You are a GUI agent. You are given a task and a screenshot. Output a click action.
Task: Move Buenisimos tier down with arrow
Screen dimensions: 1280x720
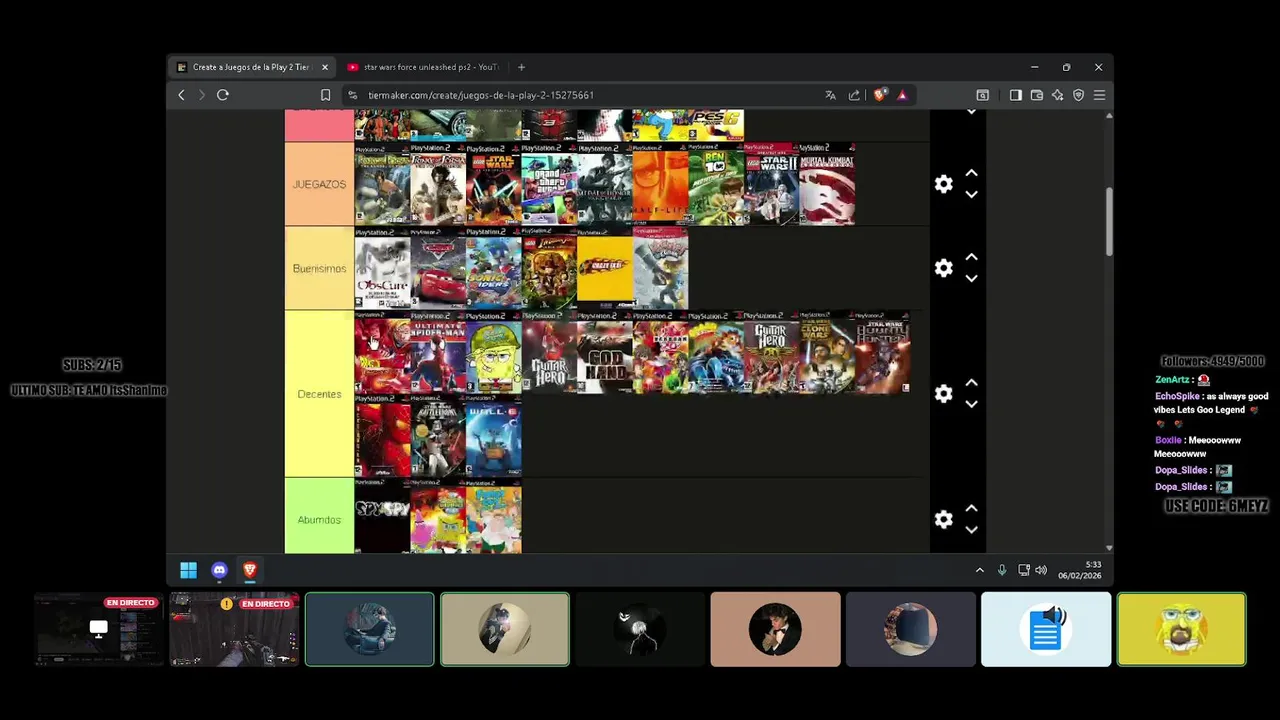[971, 279]
